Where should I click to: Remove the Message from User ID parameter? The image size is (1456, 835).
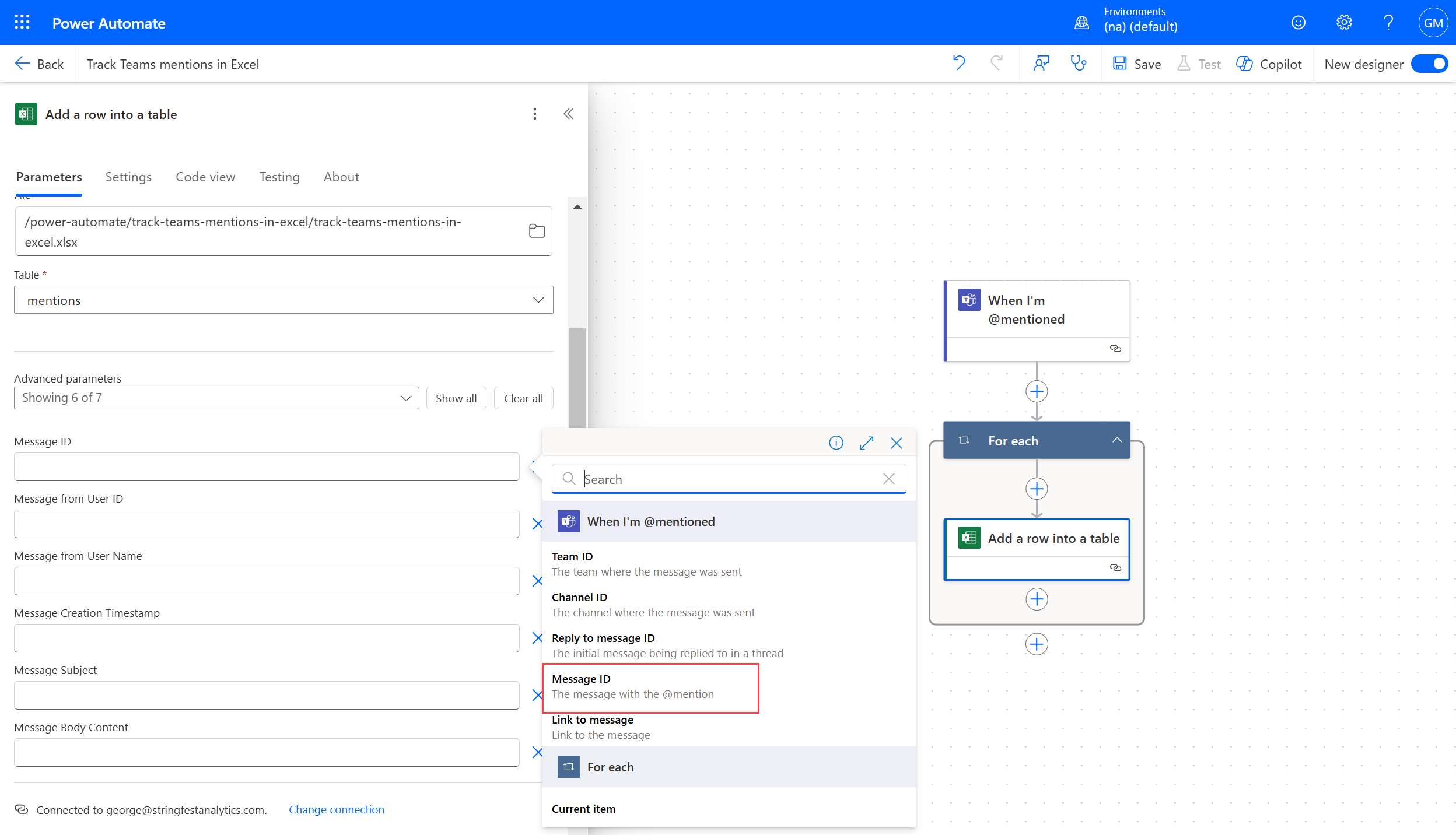click(537, 524)
